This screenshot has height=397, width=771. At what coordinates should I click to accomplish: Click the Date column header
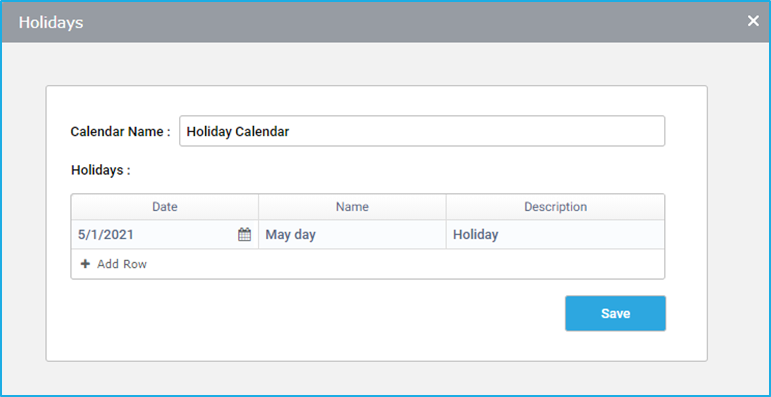coord(165,207)
